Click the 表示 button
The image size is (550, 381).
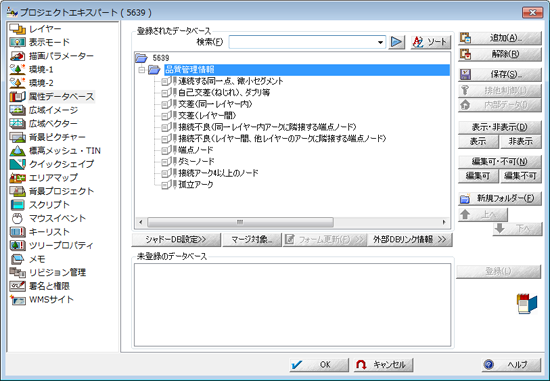pyautogui.click(x=478, y=142)
